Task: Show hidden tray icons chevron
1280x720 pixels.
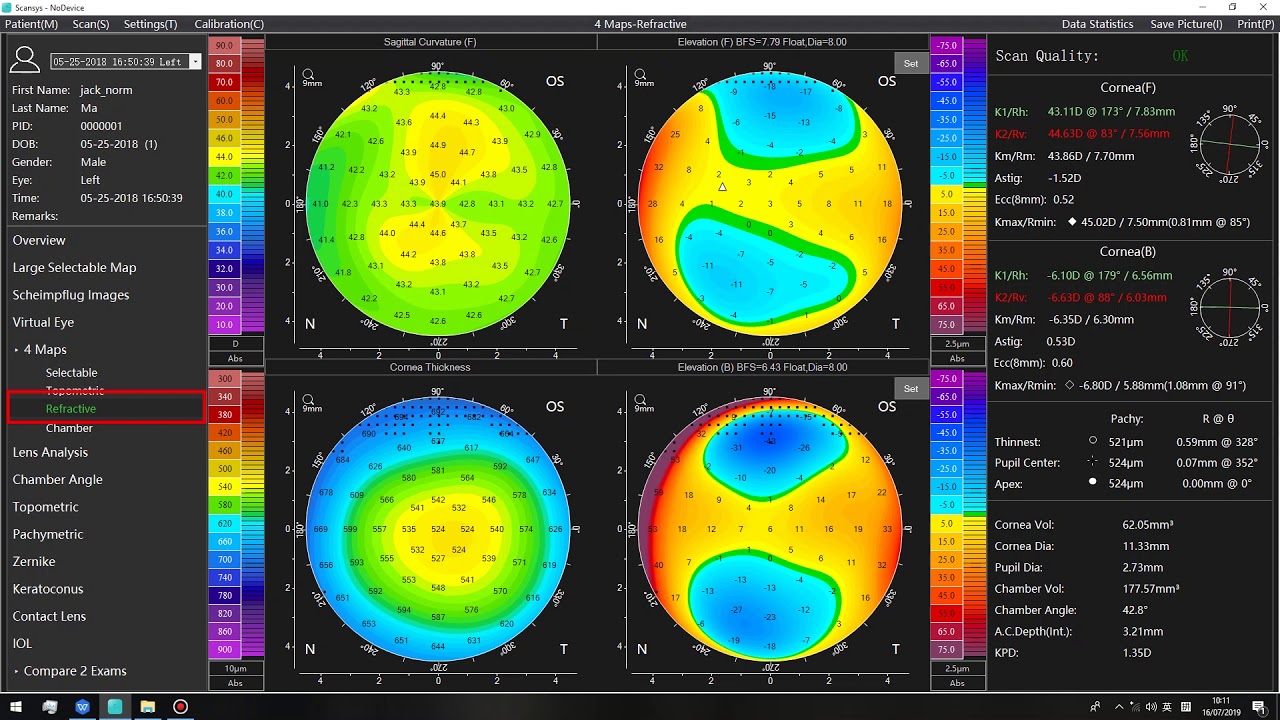Action: (1119, 707)
